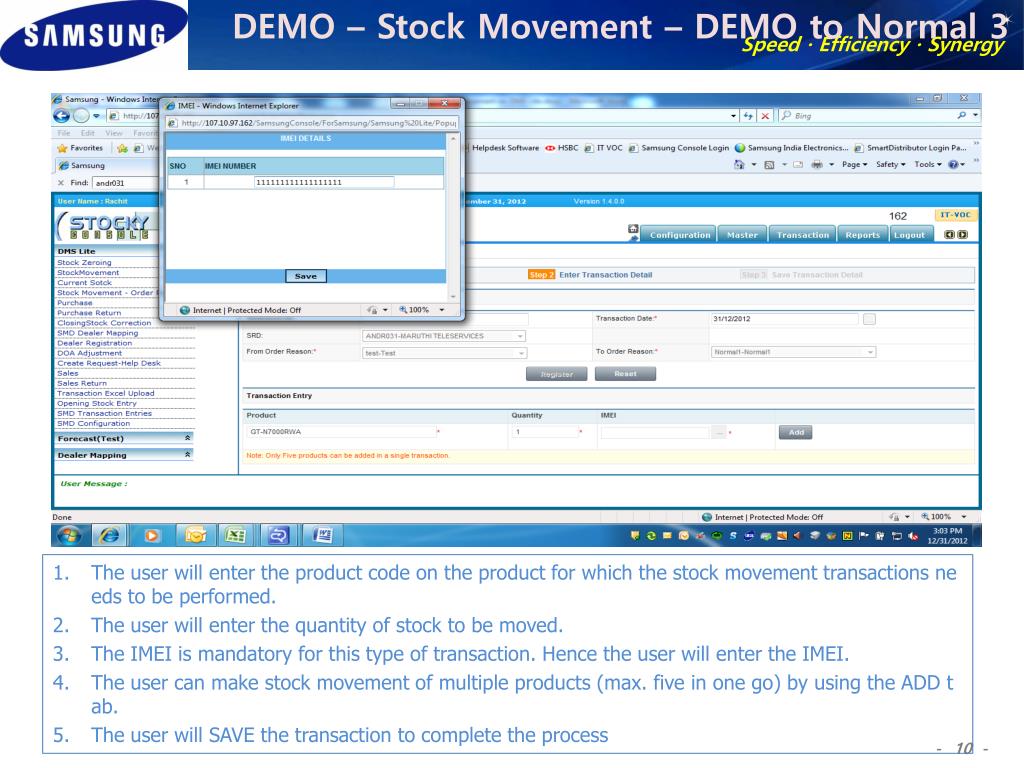Open Create Request-Help Desk link

[108, 363]
